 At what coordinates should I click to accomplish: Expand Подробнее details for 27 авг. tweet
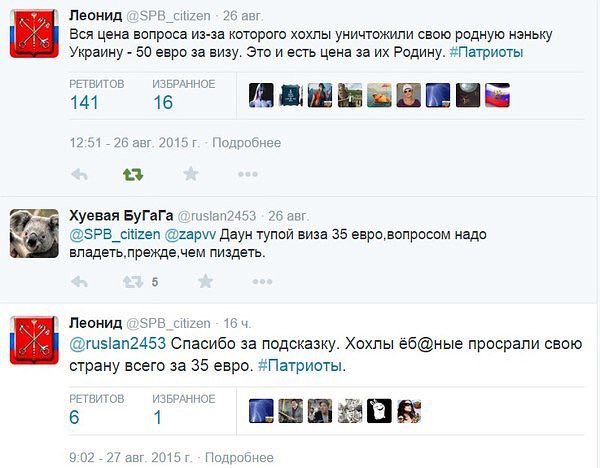tap(239, 458)
